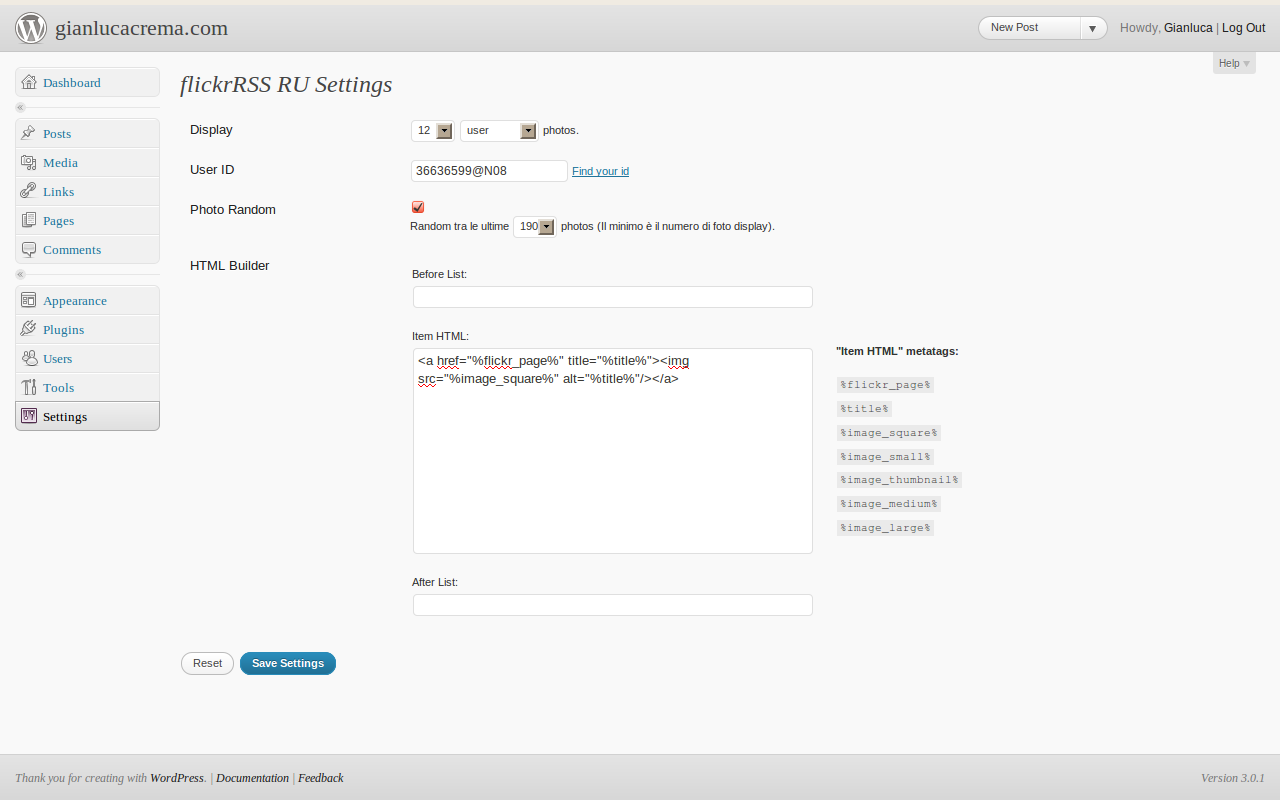Click the WordPress logo icon
This screenshot has height=800, width=1280.
[x=31, y=28]
